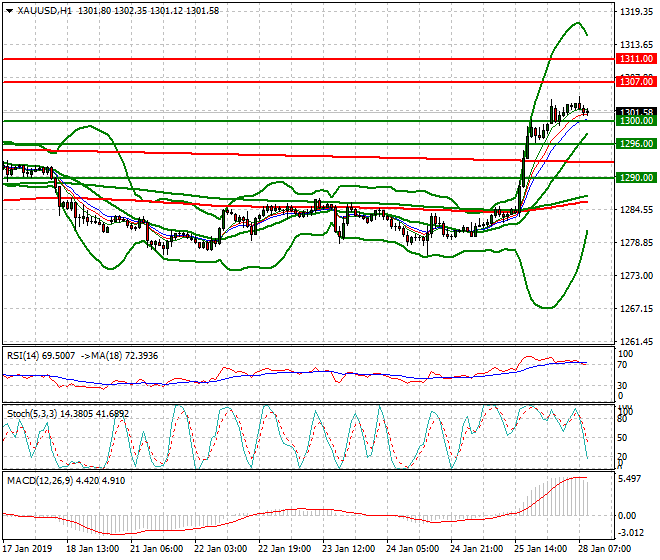Click the 1313.65 price scale value

[x=636, y=45]
